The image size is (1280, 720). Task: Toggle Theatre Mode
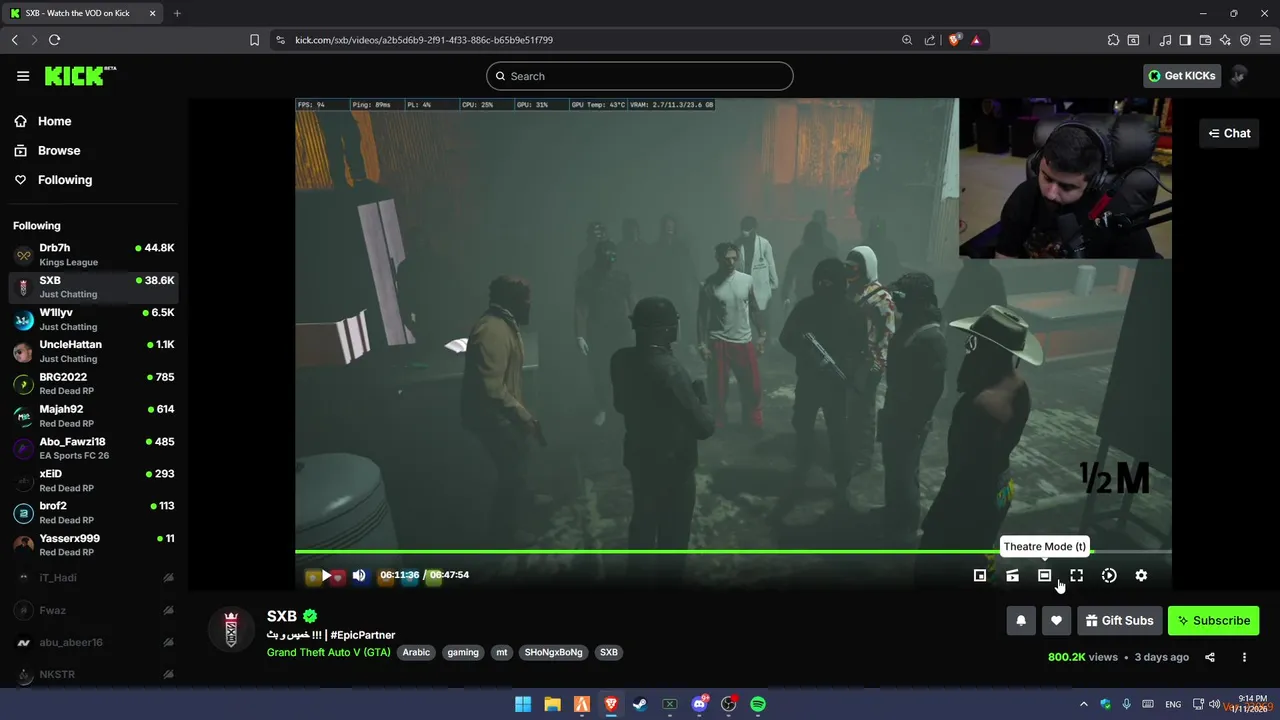click(x=1044, y=575)
